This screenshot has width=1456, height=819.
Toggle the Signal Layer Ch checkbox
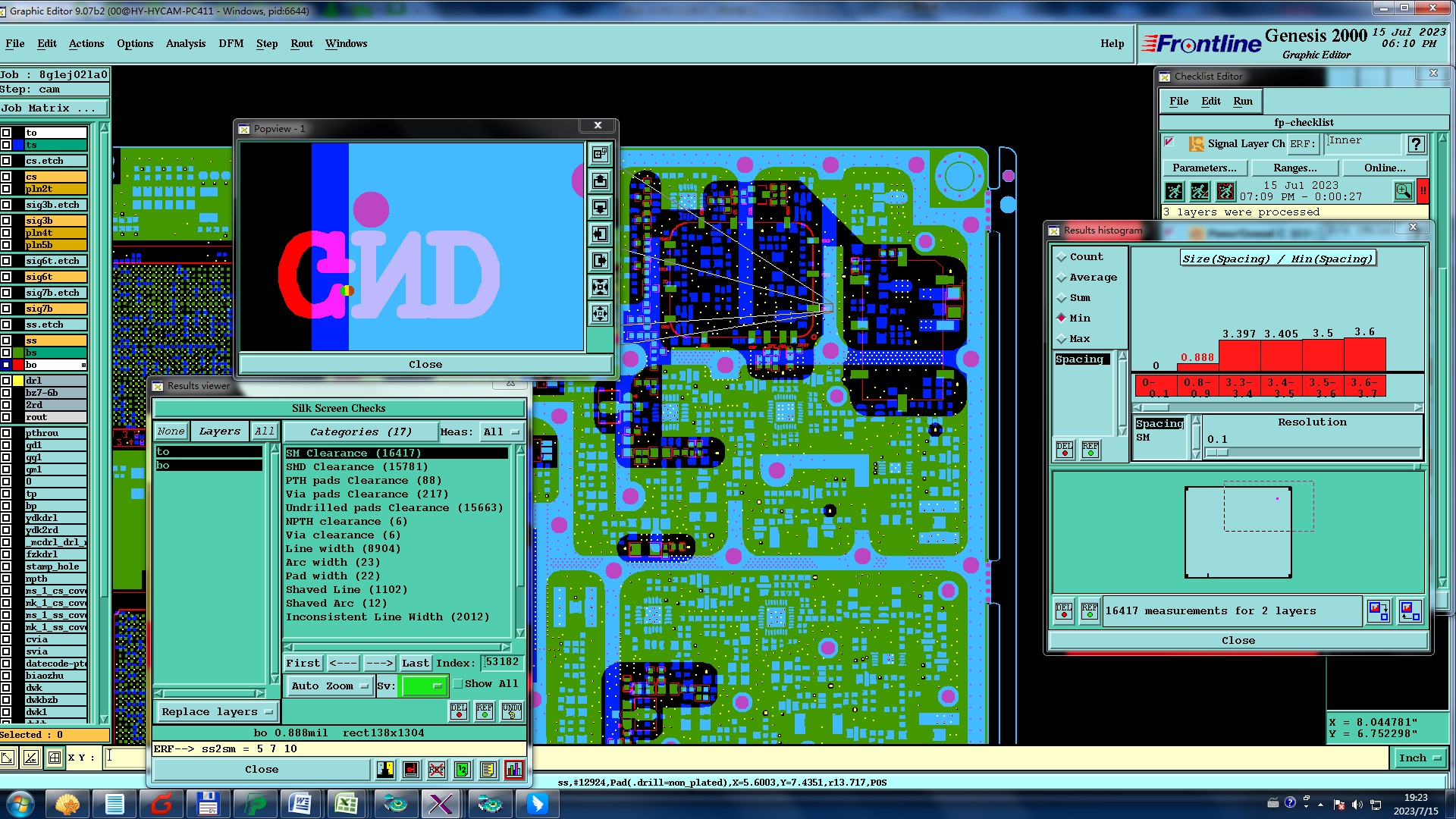(x=1169, y=142)
